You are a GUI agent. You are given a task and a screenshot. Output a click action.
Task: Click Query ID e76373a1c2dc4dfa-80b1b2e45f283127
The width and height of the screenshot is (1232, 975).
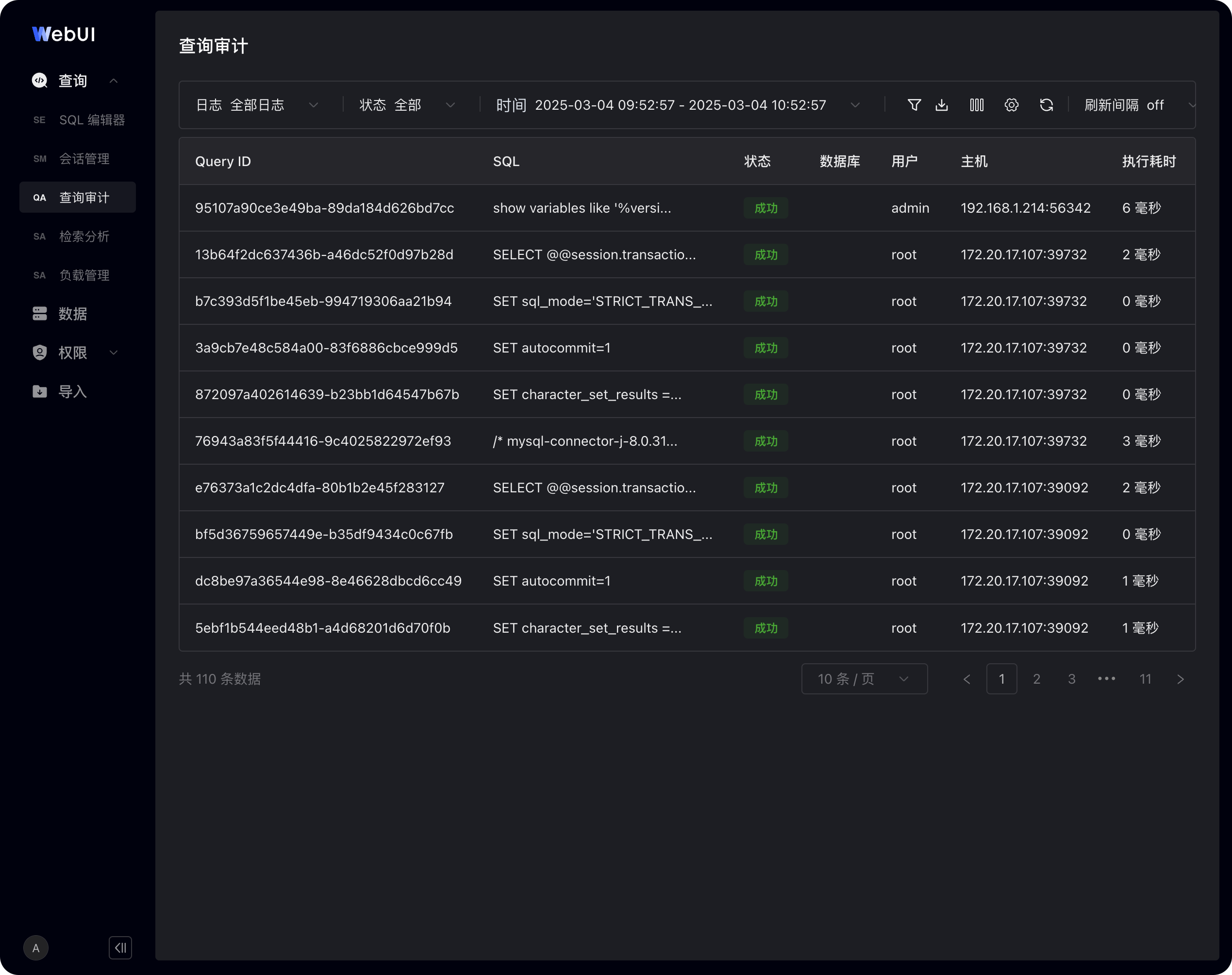tap(319, 488)
